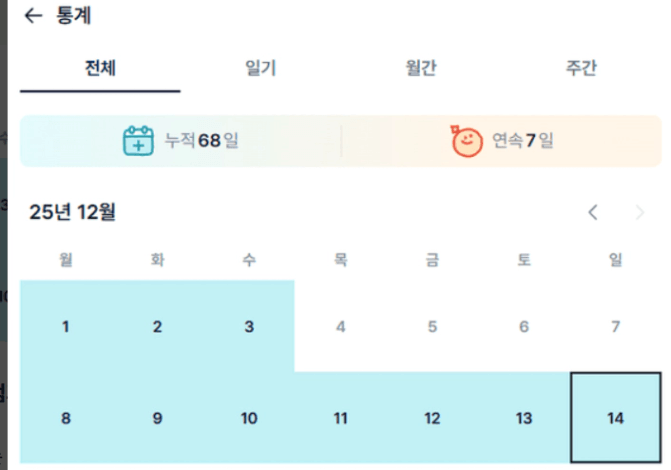Choose day 7 in the Sunday column
The height and width of the screenshot is (470, 671).
[x=616, y=327]
